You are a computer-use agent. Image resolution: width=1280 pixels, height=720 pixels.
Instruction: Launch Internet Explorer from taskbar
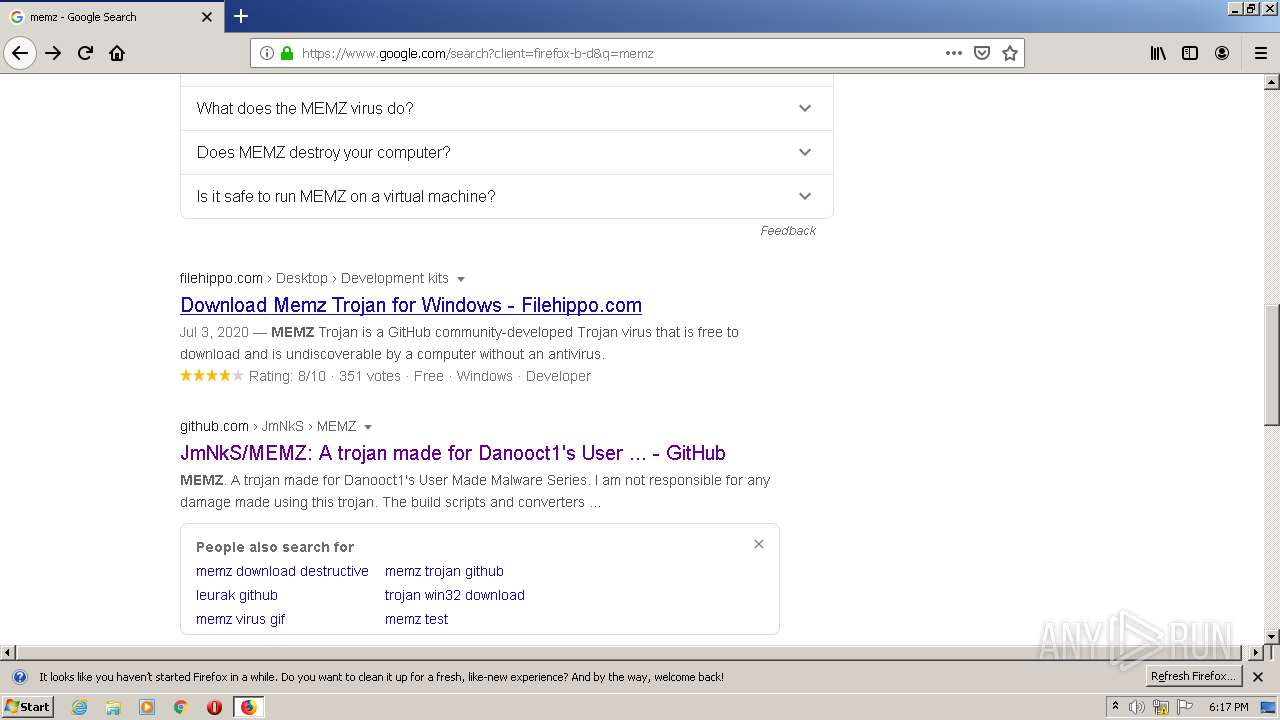tap(80, 707)
